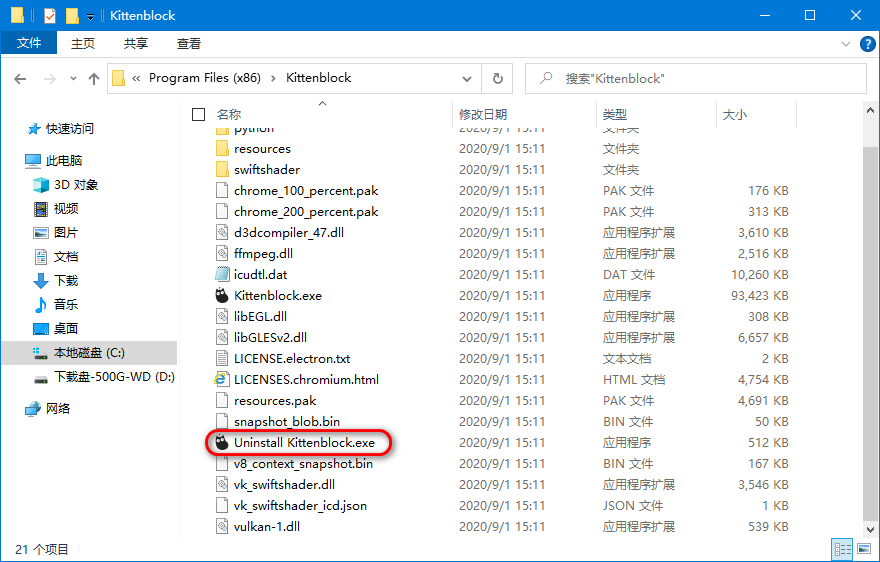The image size is (880, 562).
Task: Go back with the left arrow
Action: point(20,79)
